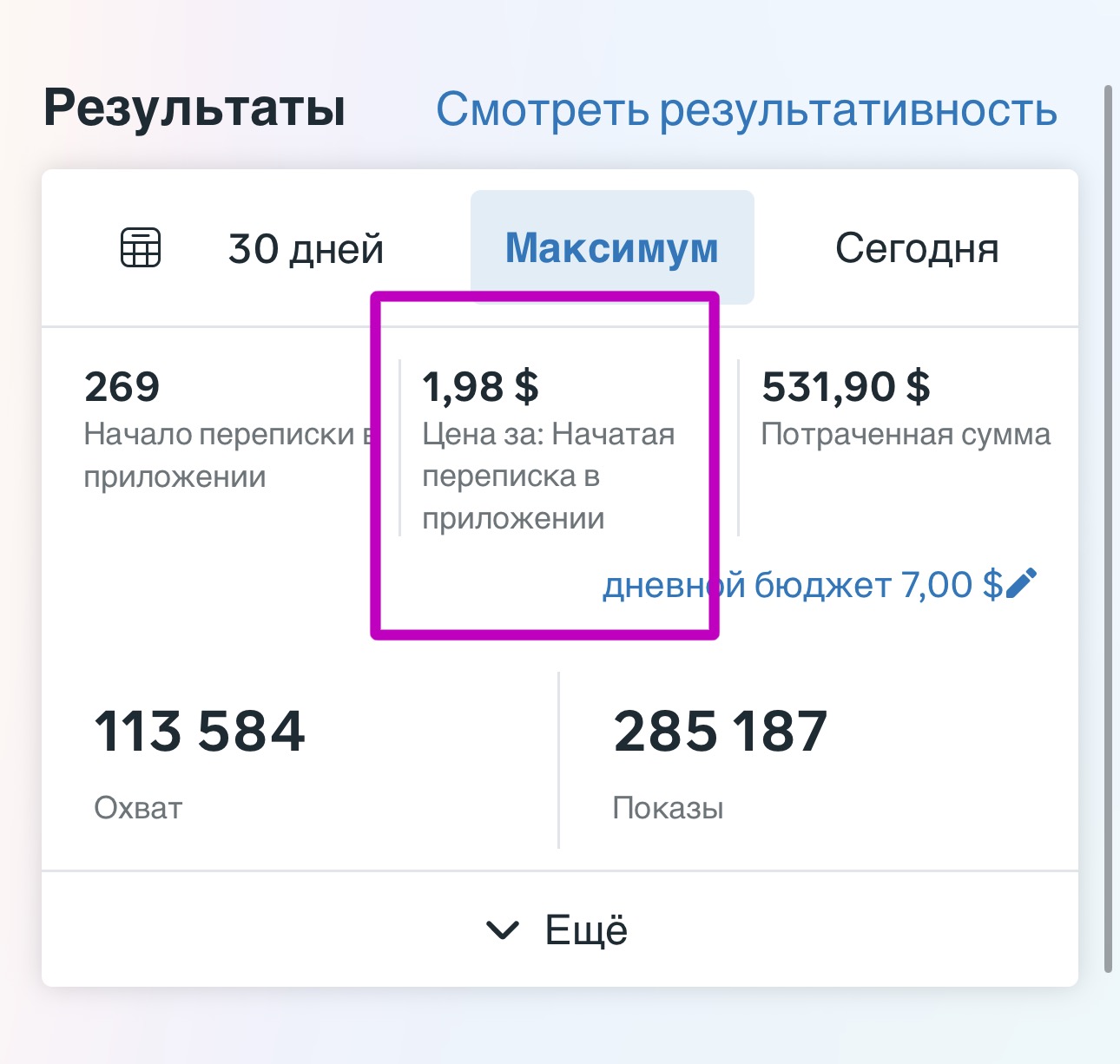Click the Охват label
Image resolution: width=1120 pixels, height=1064 pixels.
138,808
